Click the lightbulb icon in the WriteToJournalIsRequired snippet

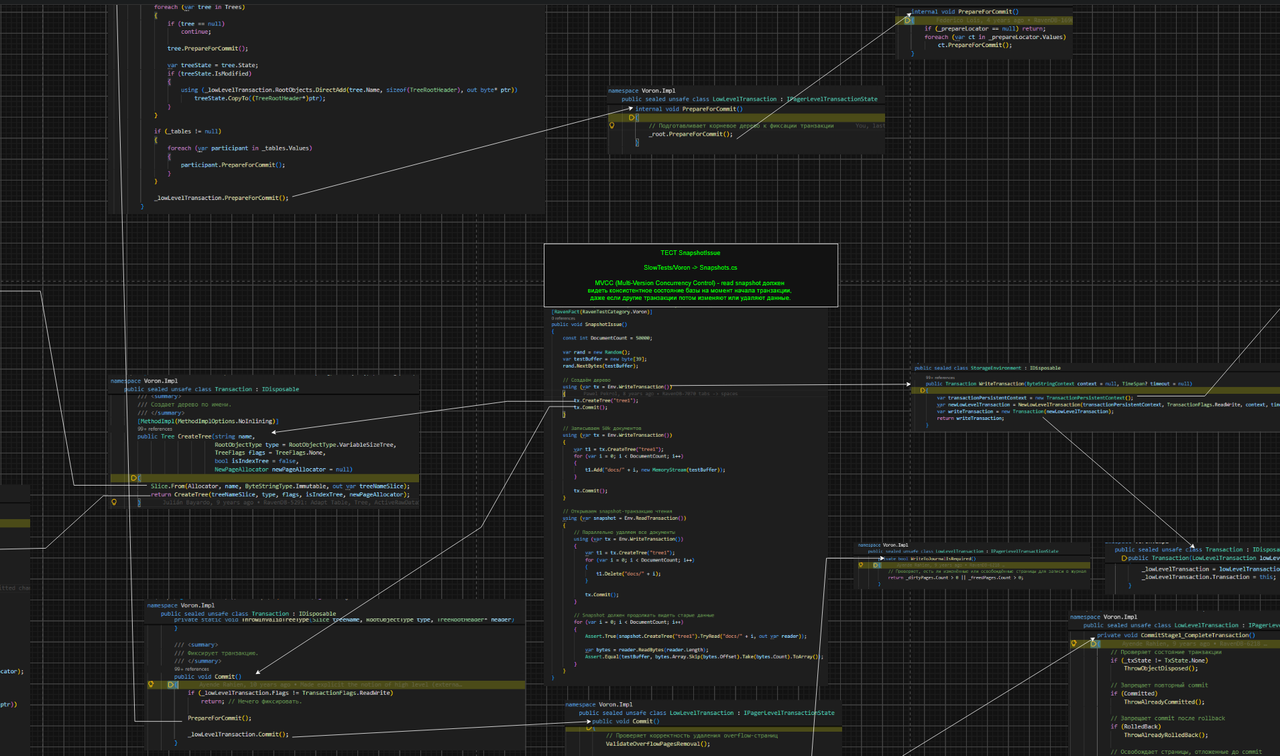tap(860, 567)
